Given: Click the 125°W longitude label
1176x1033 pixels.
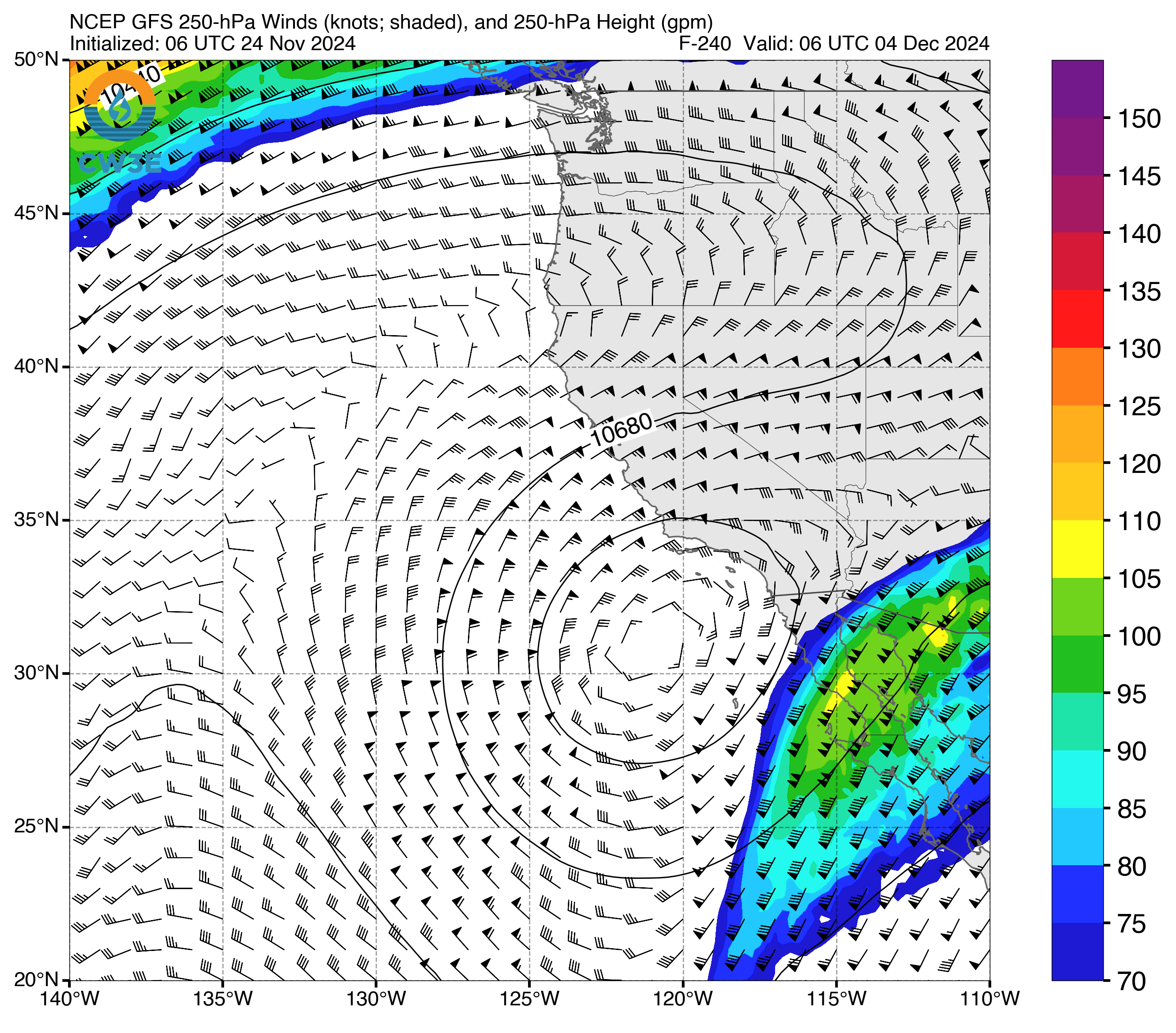Looking at the screenshot, I should [530, 999].
